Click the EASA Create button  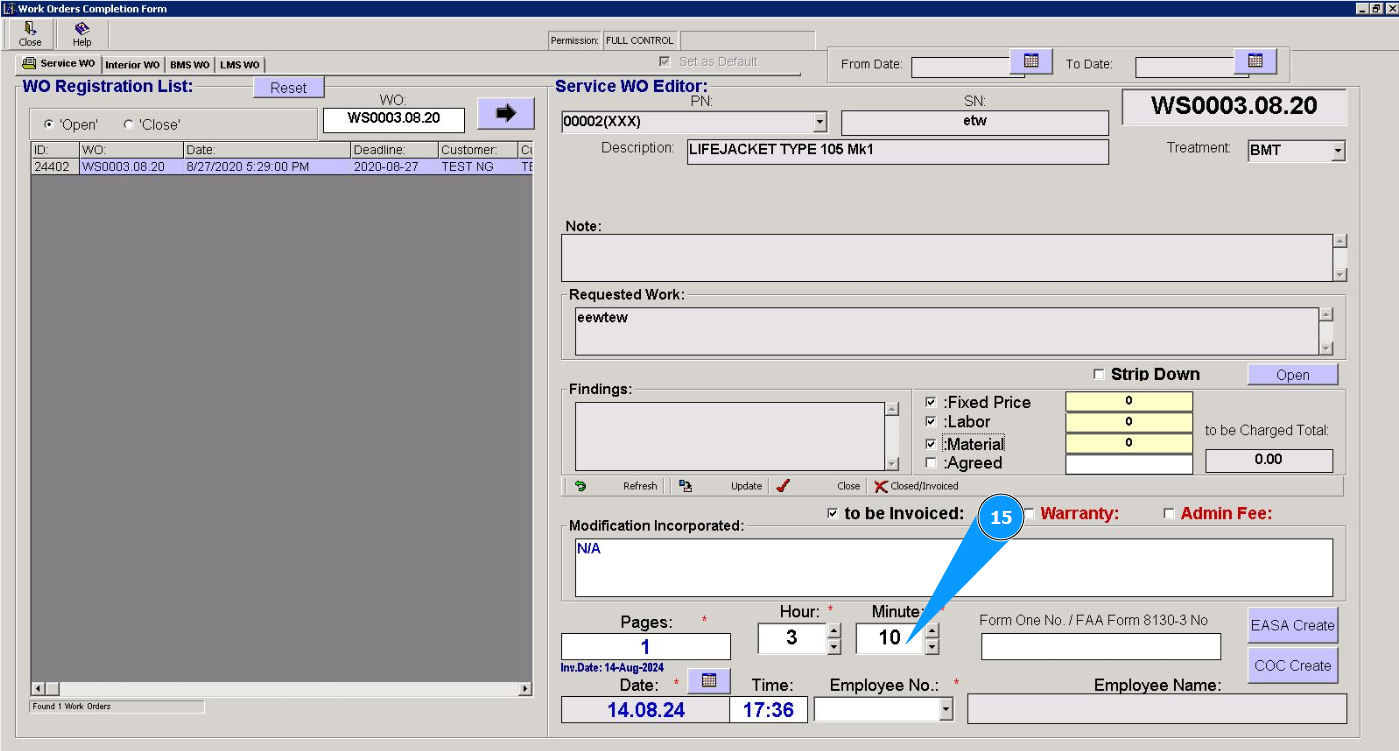[x=1293, y=625]
